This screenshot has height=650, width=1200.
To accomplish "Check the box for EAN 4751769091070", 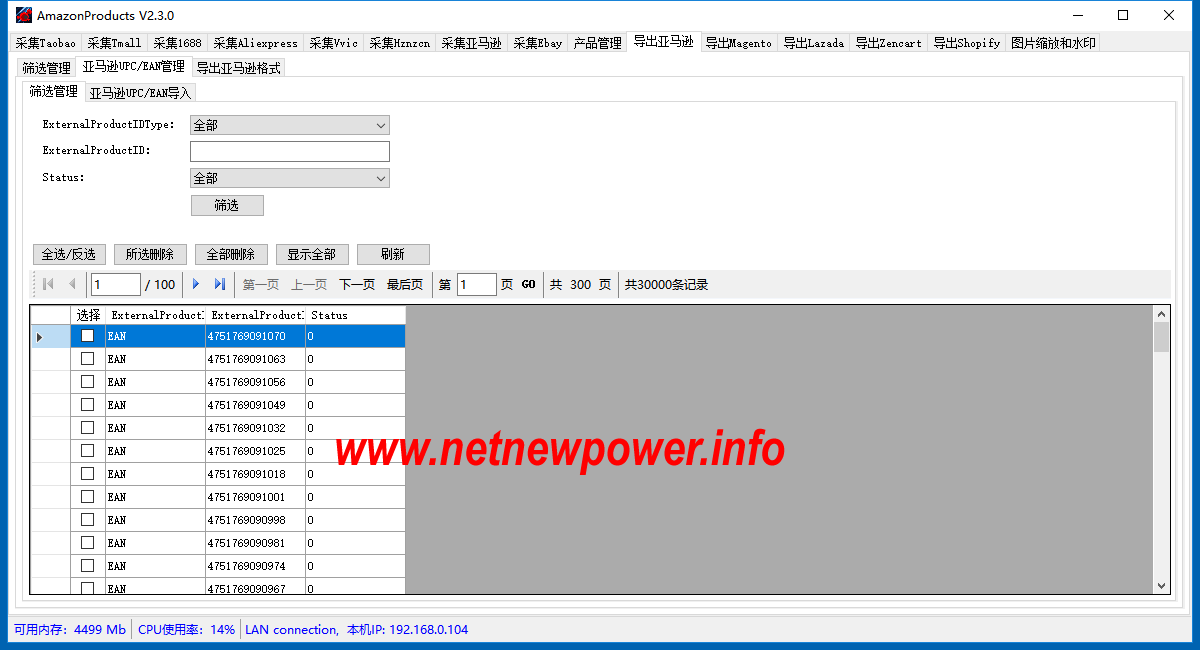I will (x=88, y=336).
